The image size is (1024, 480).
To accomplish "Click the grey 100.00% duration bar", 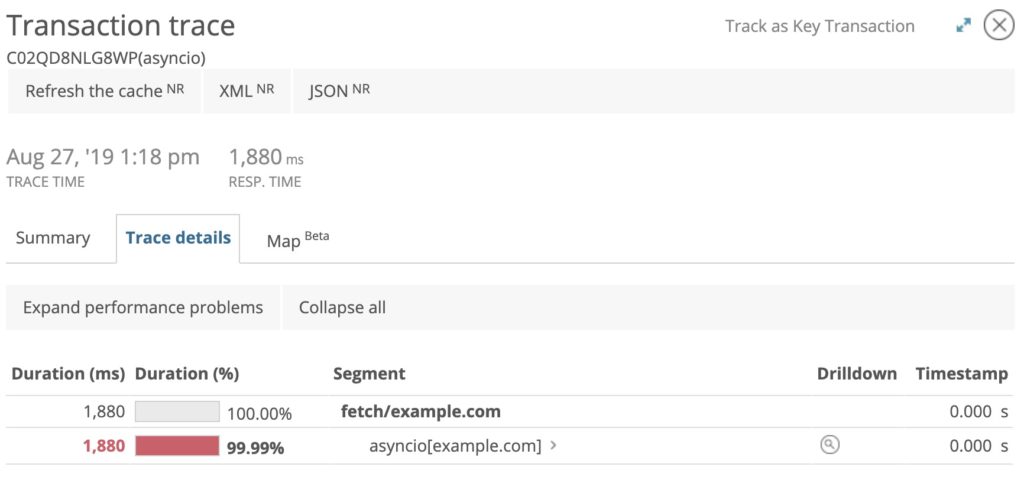I will tap(177, 411).
